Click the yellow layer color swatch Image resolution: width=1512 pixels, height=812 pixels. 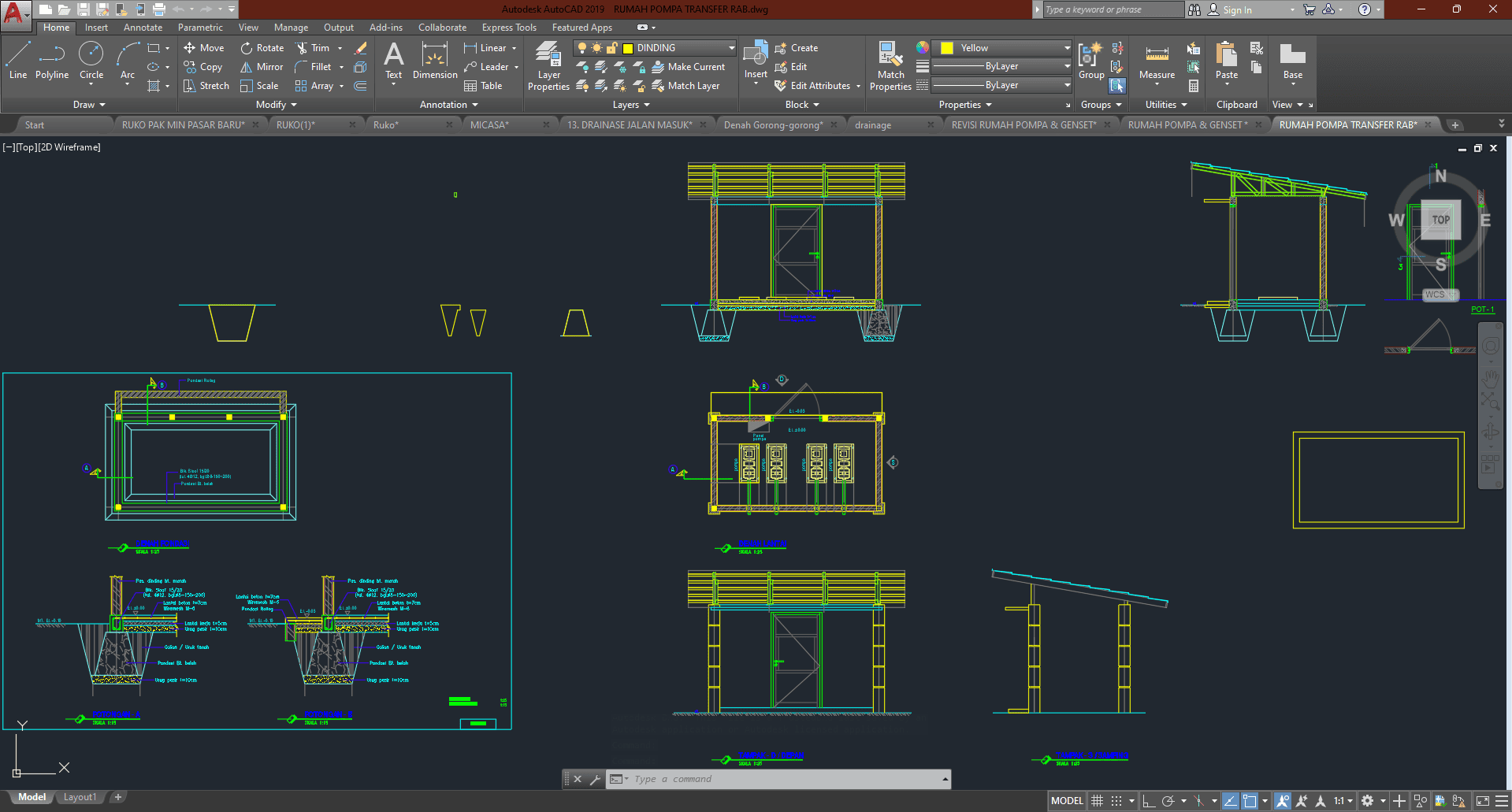coord(628,48)
